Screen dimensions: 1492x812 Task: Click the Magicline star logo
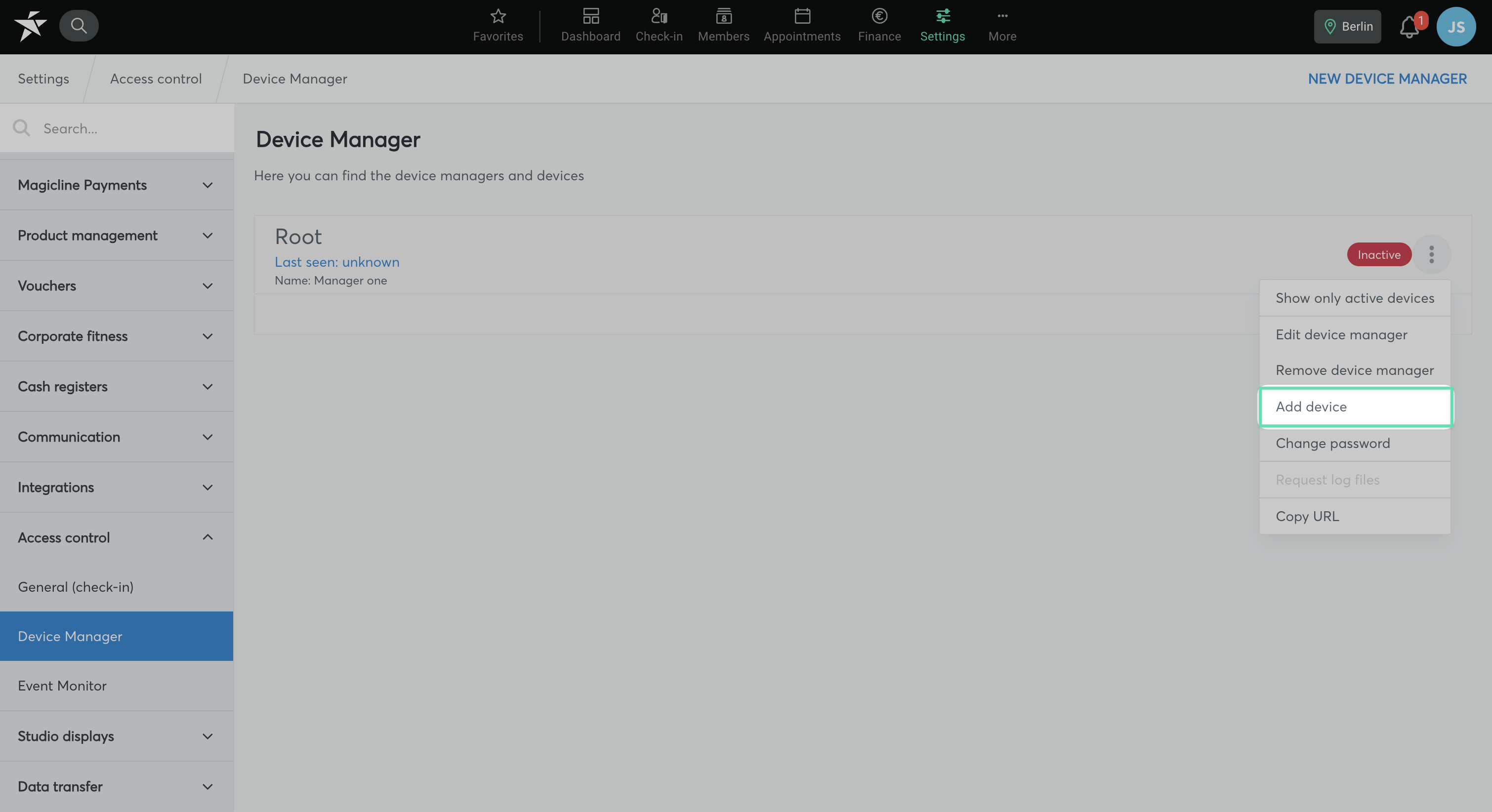pyautogui.click(x=30, y=26)
